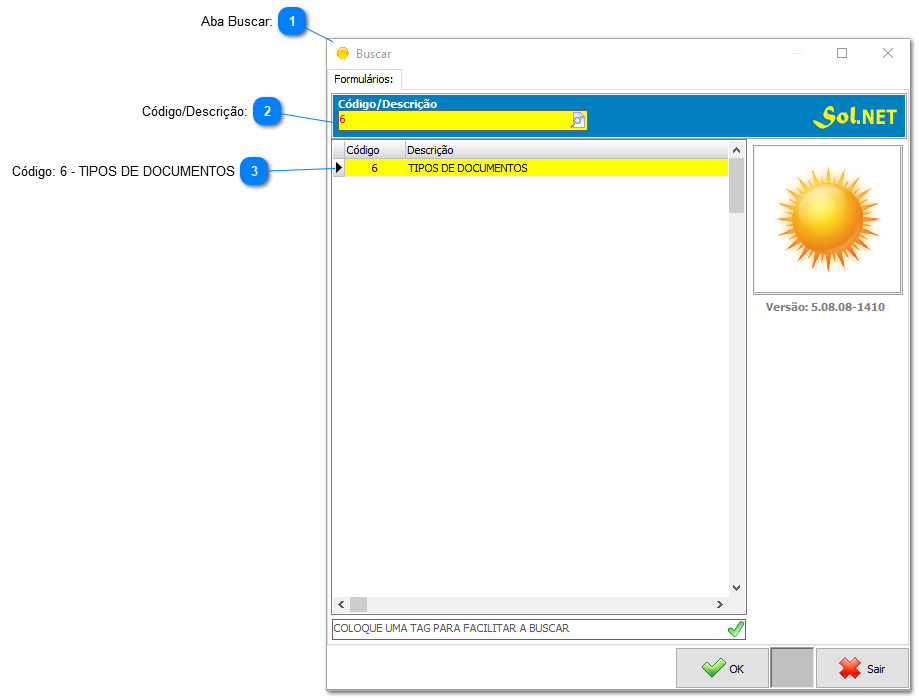Image resolution: width=919 pixels, height=700 pixels.
Task: Click the Descrição column header
Action: [430, 149]
